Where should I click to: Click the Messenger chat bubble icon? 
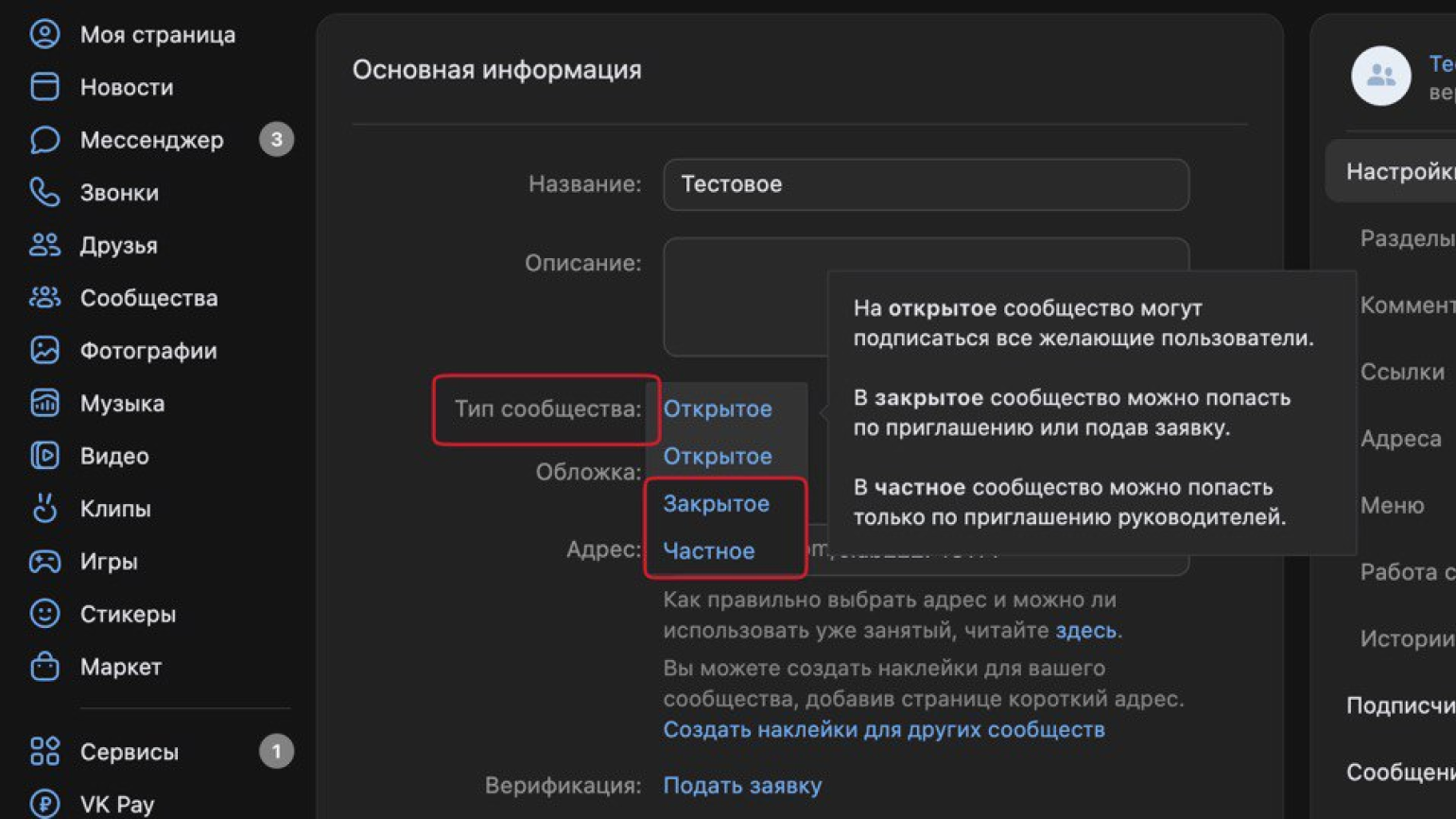pyautogui.click(x=44, y=140)
